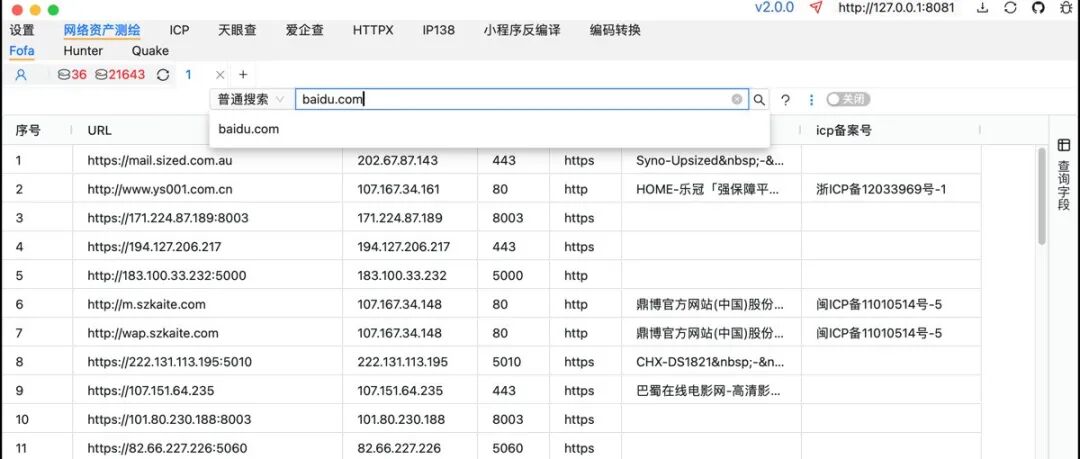Viewport: 1080px width, 459px height.
Task: Open the three-dot more options menu
Action: point(811,100)
